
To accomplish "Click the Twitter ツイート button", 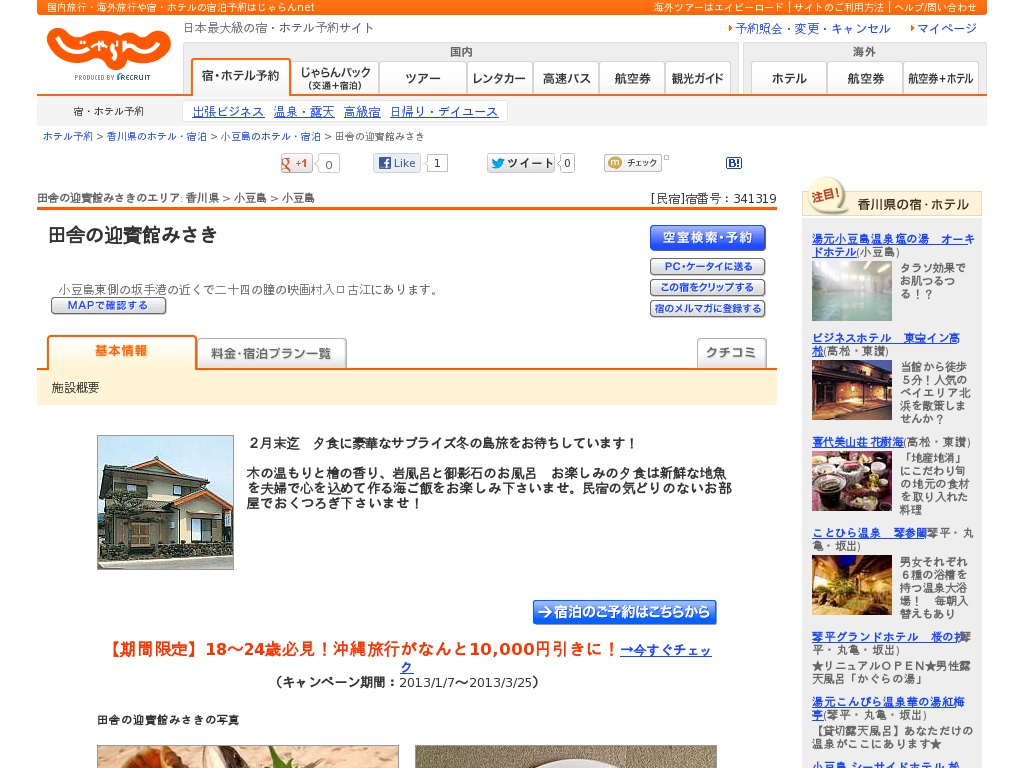I will [521, 163].
